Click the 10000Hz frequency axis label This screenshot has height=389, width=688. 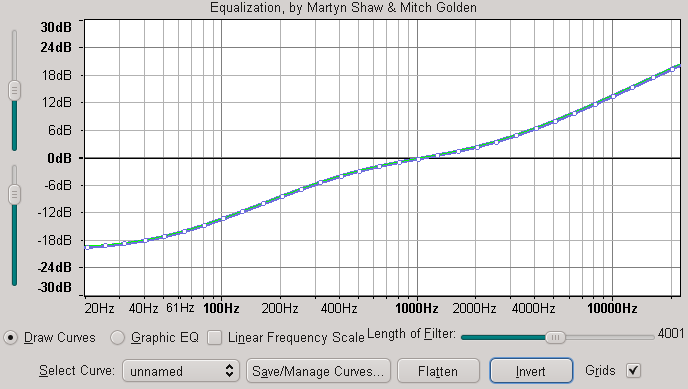pos(612,308)
